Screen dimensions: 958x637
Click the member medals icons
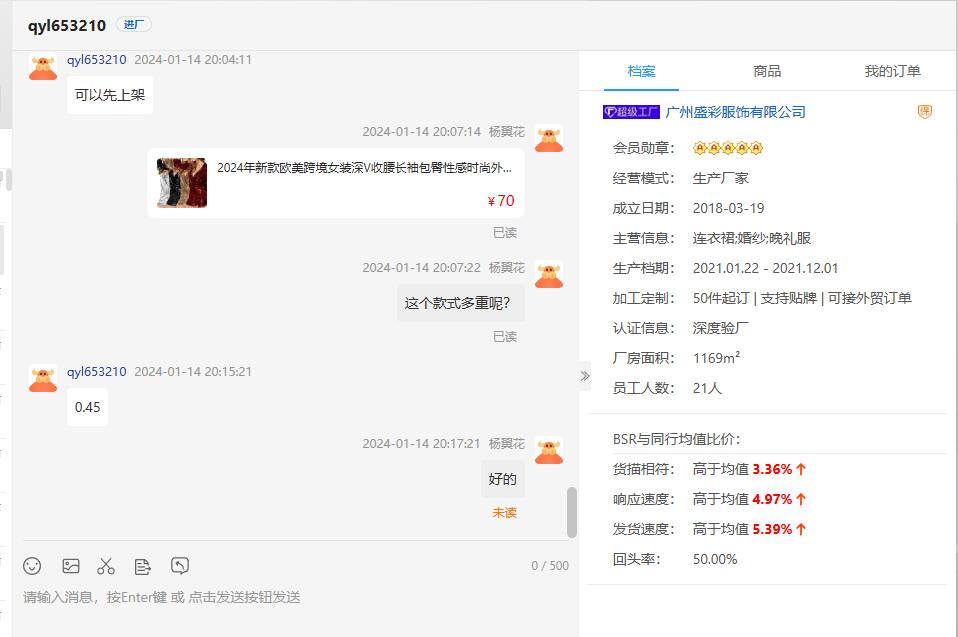(x=728, y=148)
